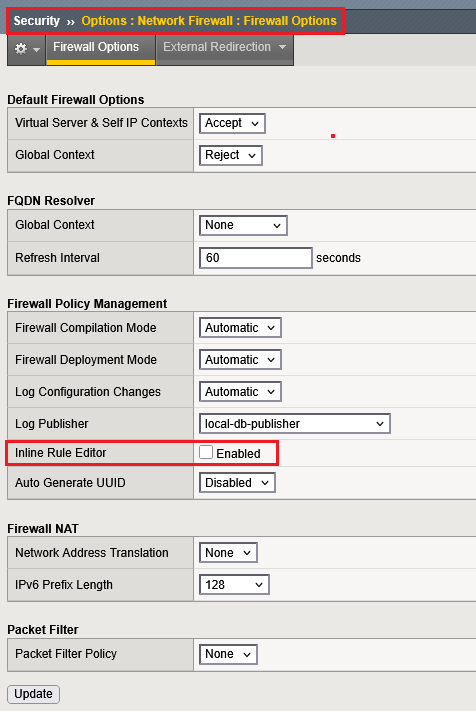Open IPv6 Prefix Length dropdown
The width and height of the screenshot is (476, 711).
click(234, 585)
